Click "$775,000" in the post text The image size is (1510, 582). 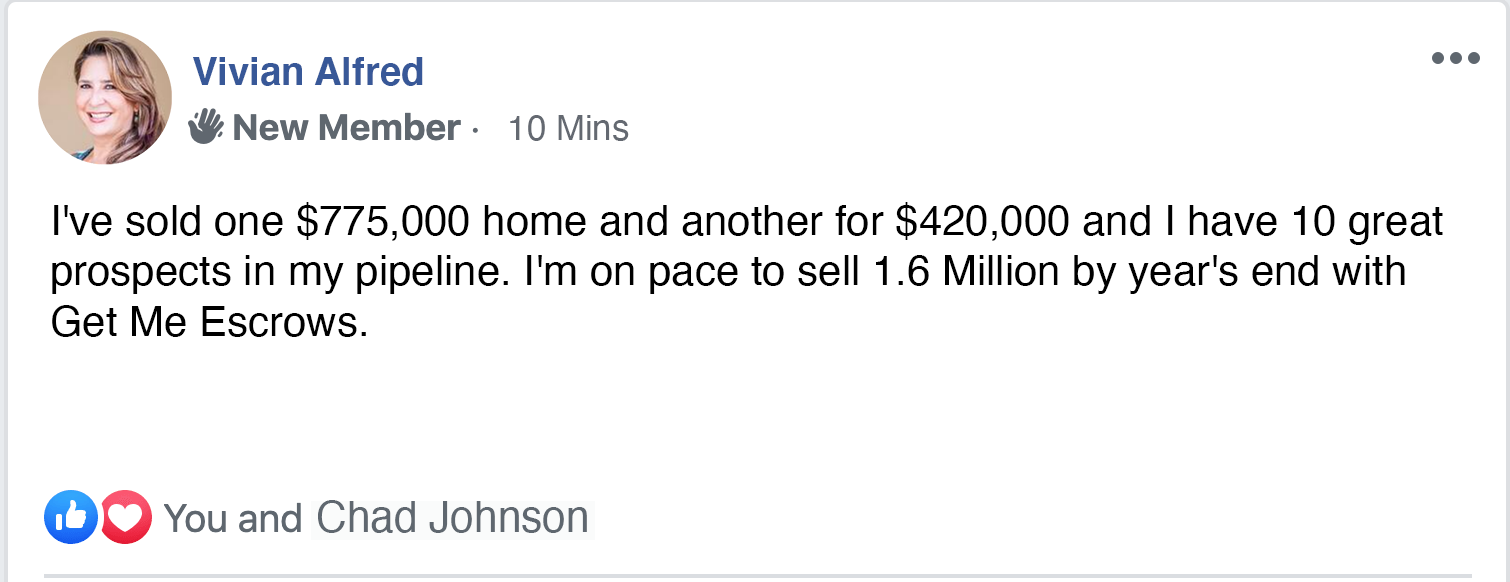(x=384, y=222)
